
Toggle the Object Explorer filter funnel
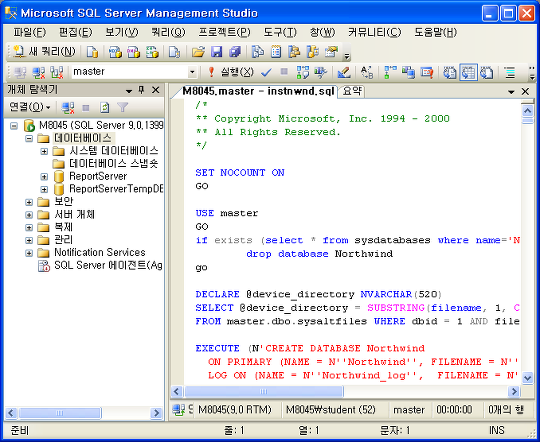(x=123, y=107)
